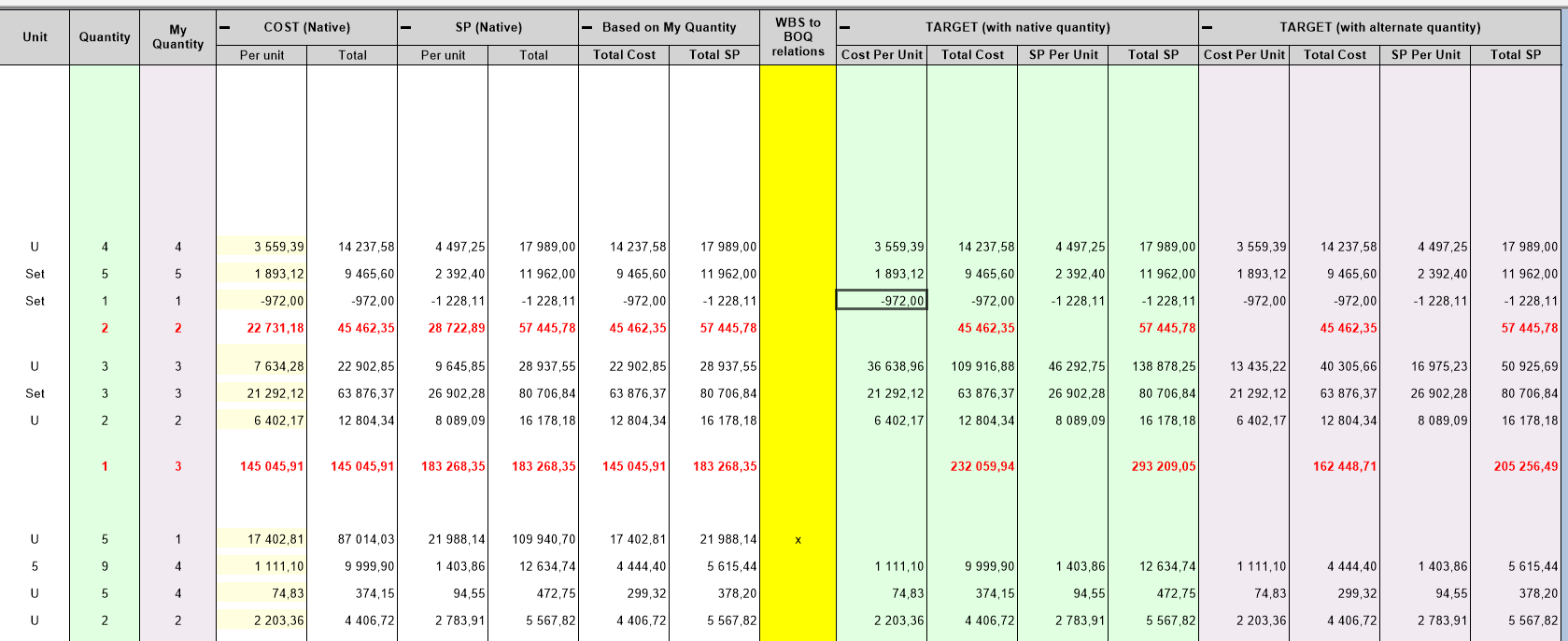Viewport: 1568px width, 641px height.
Task: Collapse the SP (Native) column group
Action: coord(406,28)
